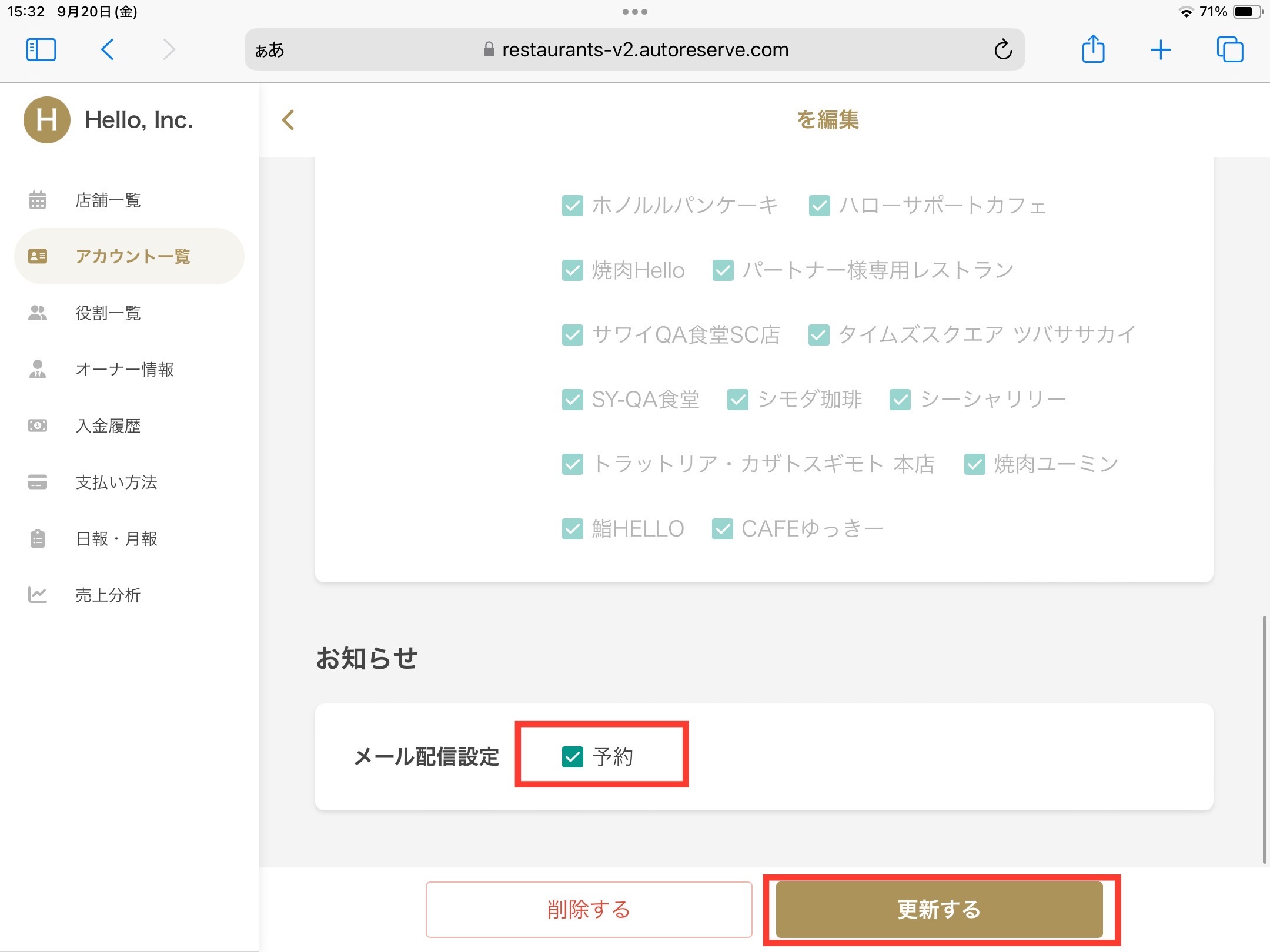
Task: Show tab overview icon
Action: click(1229, 50)
